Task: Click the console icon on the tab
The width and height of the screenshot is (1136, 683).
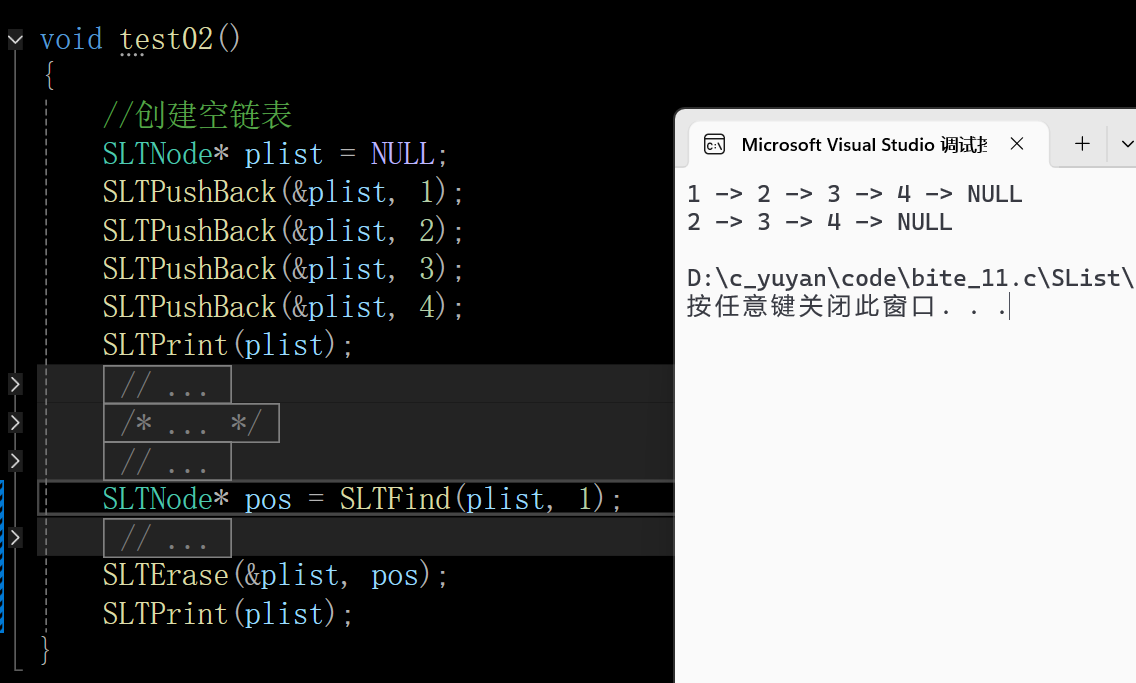Action: coord(714,145)
